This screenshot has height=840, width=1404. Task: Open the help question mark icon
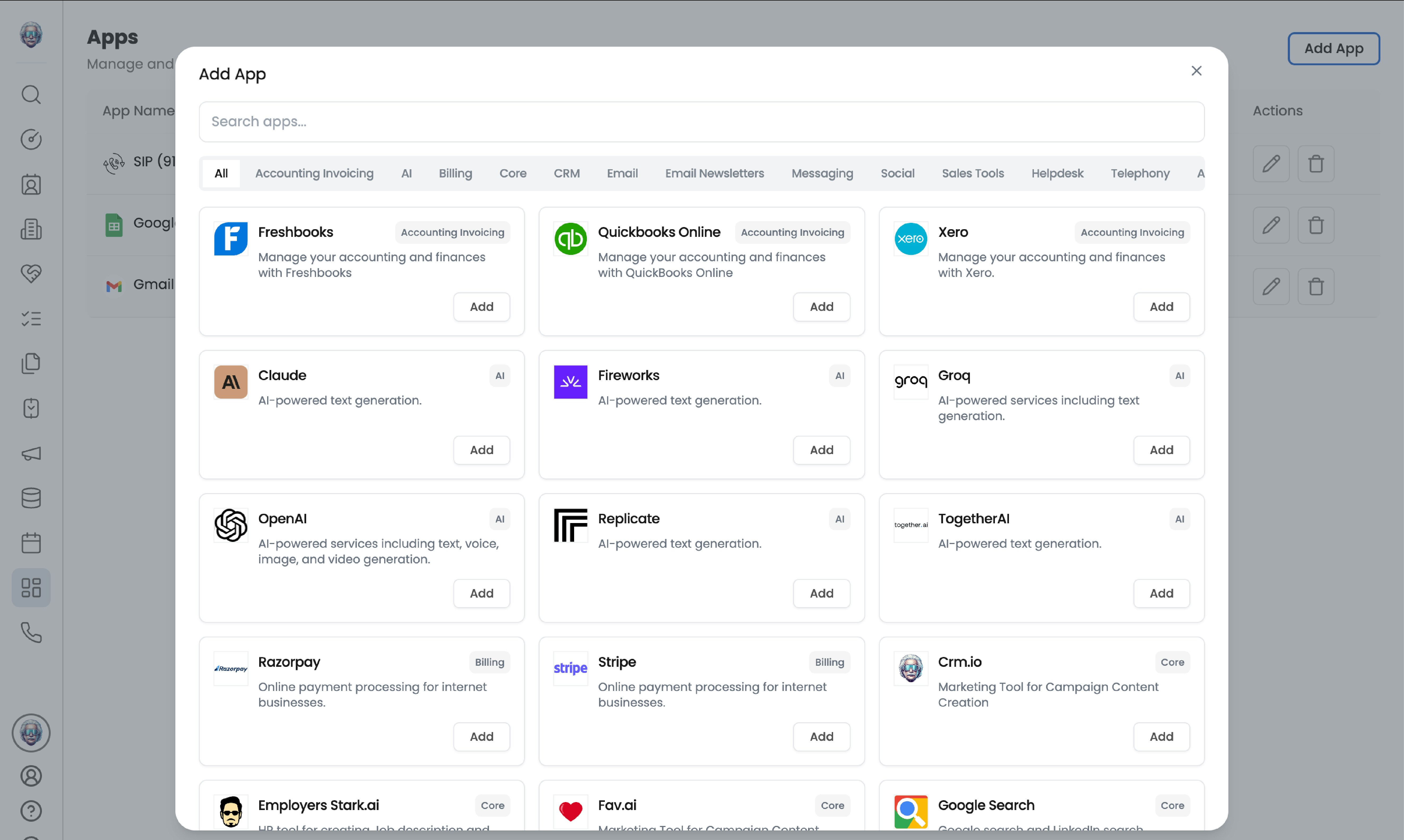coord(31,811)
